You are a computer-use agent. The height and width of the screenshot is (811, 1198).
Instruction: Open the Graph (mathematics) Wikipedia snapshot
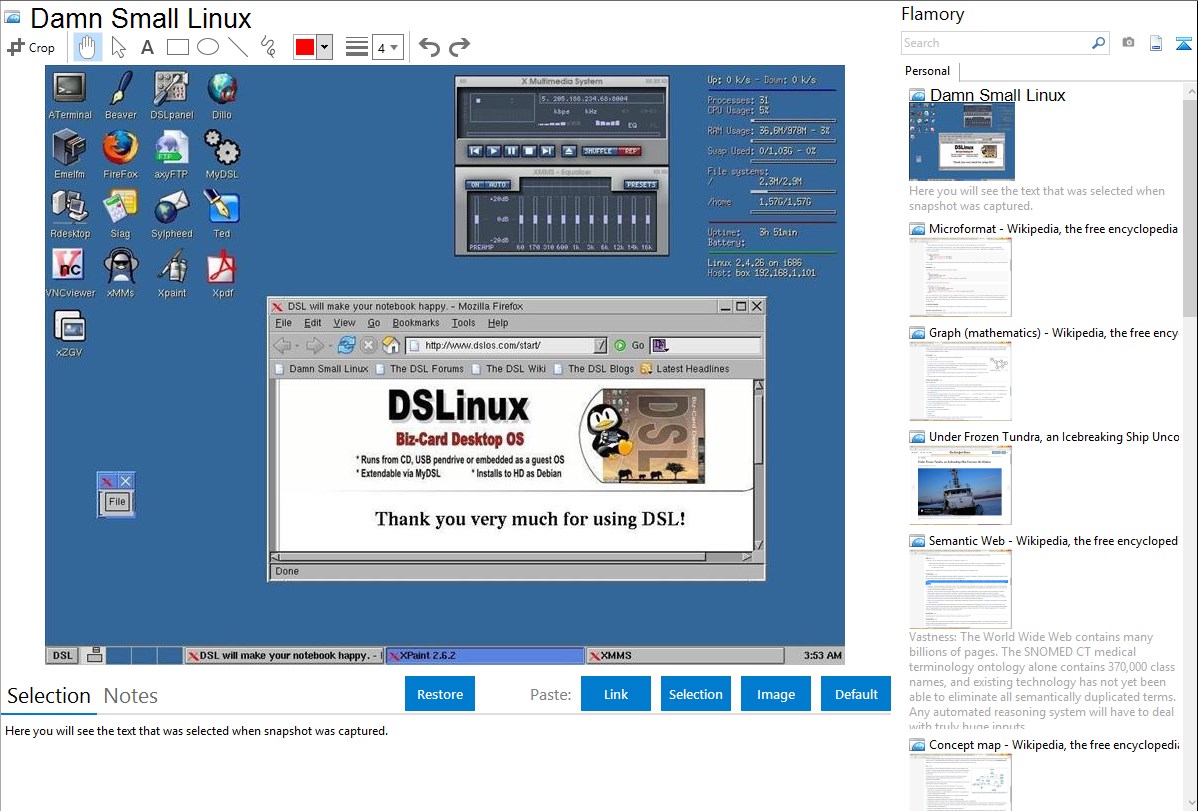[x=960, y=381]
